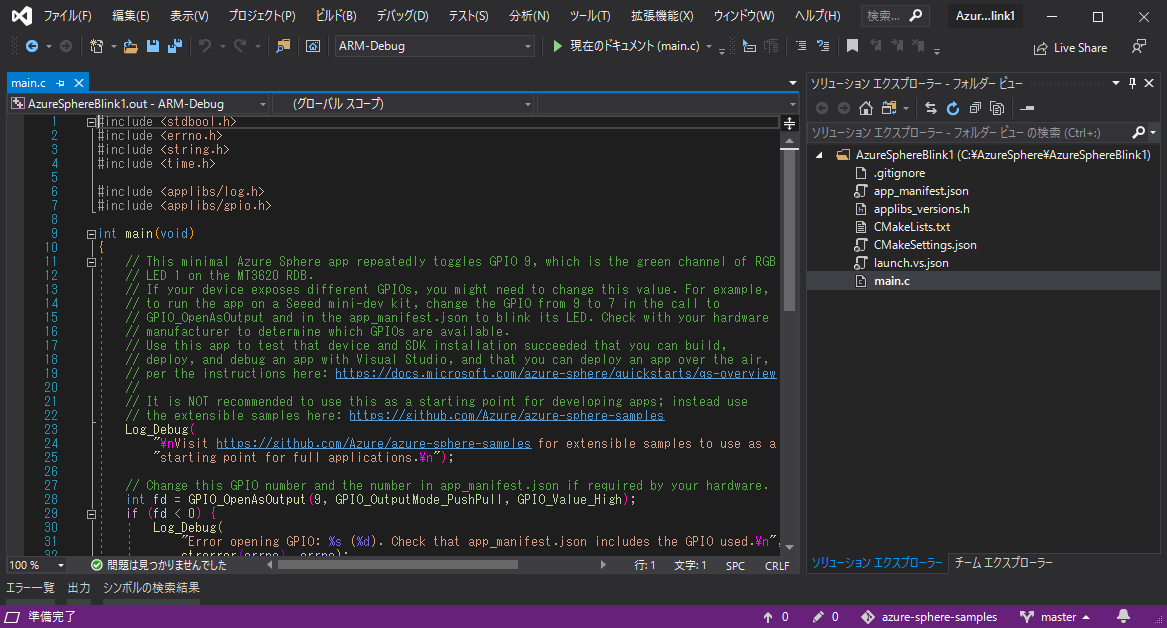Click the Navigate Backward arrow in toolbar
This screenshot has width=1167, height=628.
point(32,46)
